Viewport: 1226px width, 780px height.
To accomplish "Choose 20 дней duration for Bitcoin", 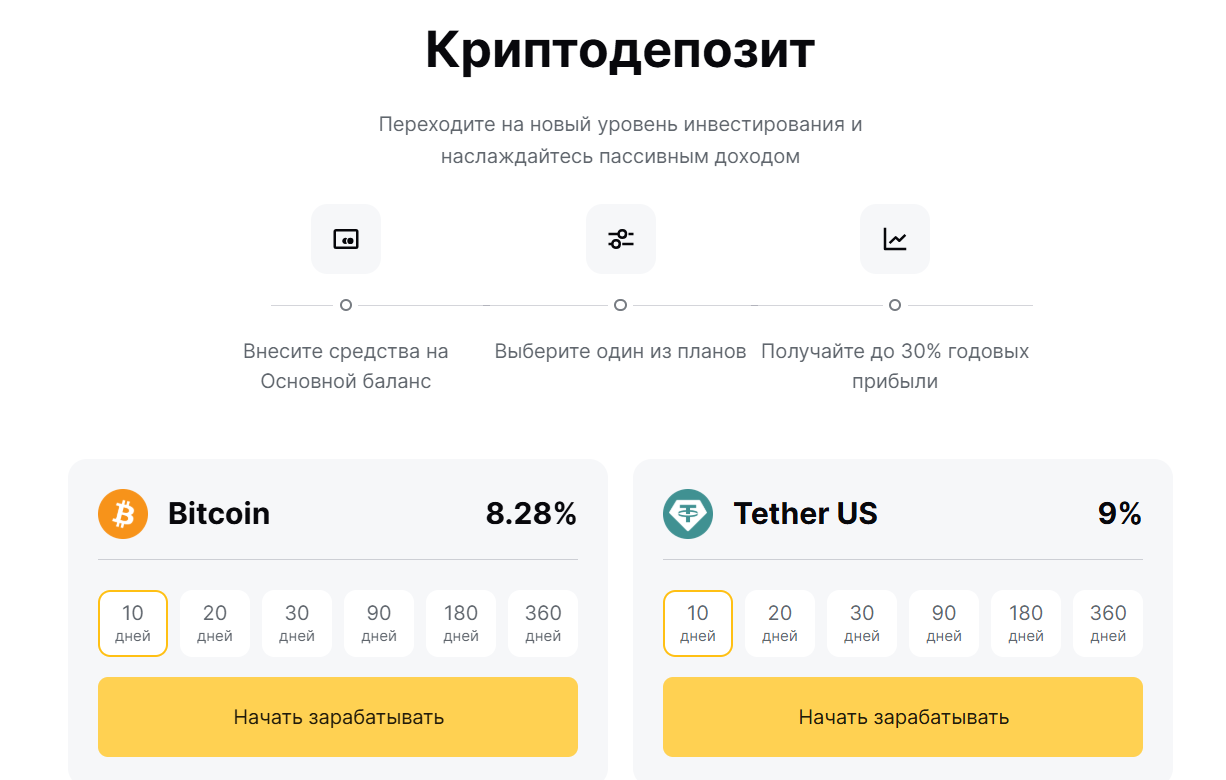I will point(214,622).
